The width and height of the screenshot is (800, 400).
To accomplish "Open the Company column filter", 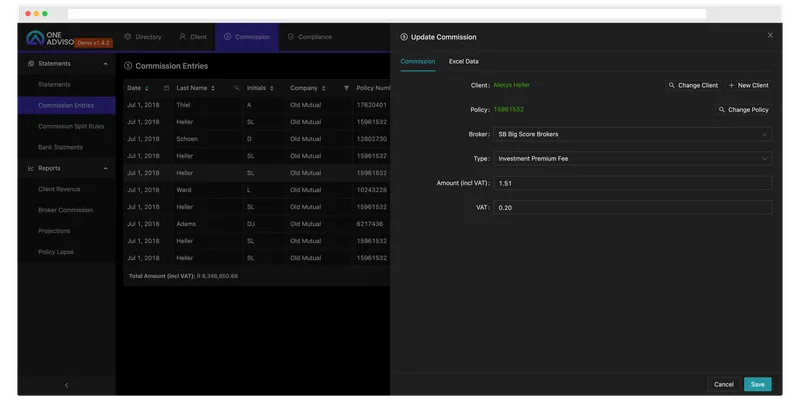I will (346, 88).
